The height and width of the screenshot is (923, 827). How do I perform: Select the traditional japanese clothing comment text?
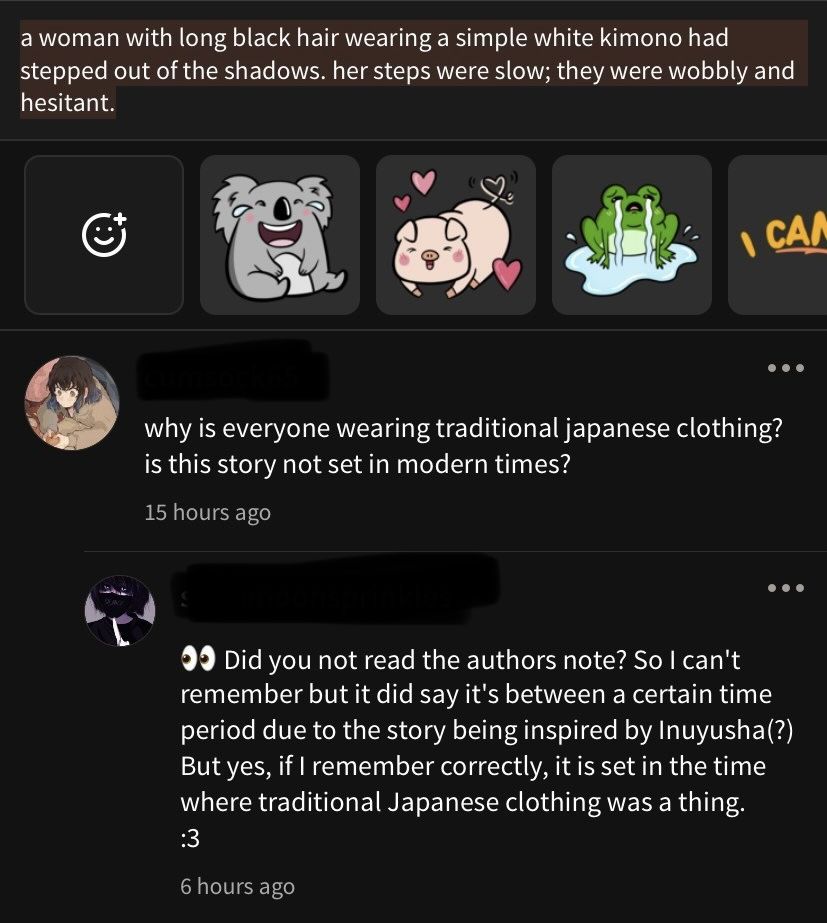point(463,446)
